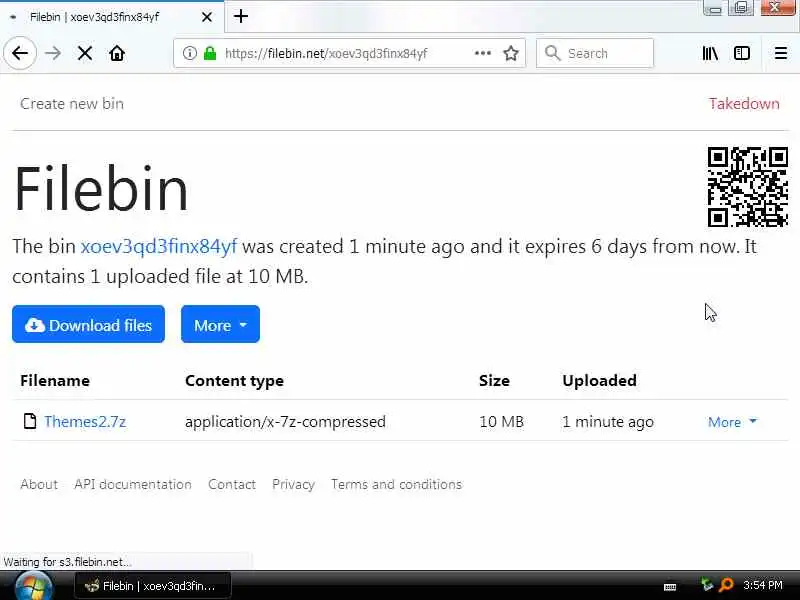The image size is (800, 600).
Task: Open Terms and conditions link
Action: 396,484
